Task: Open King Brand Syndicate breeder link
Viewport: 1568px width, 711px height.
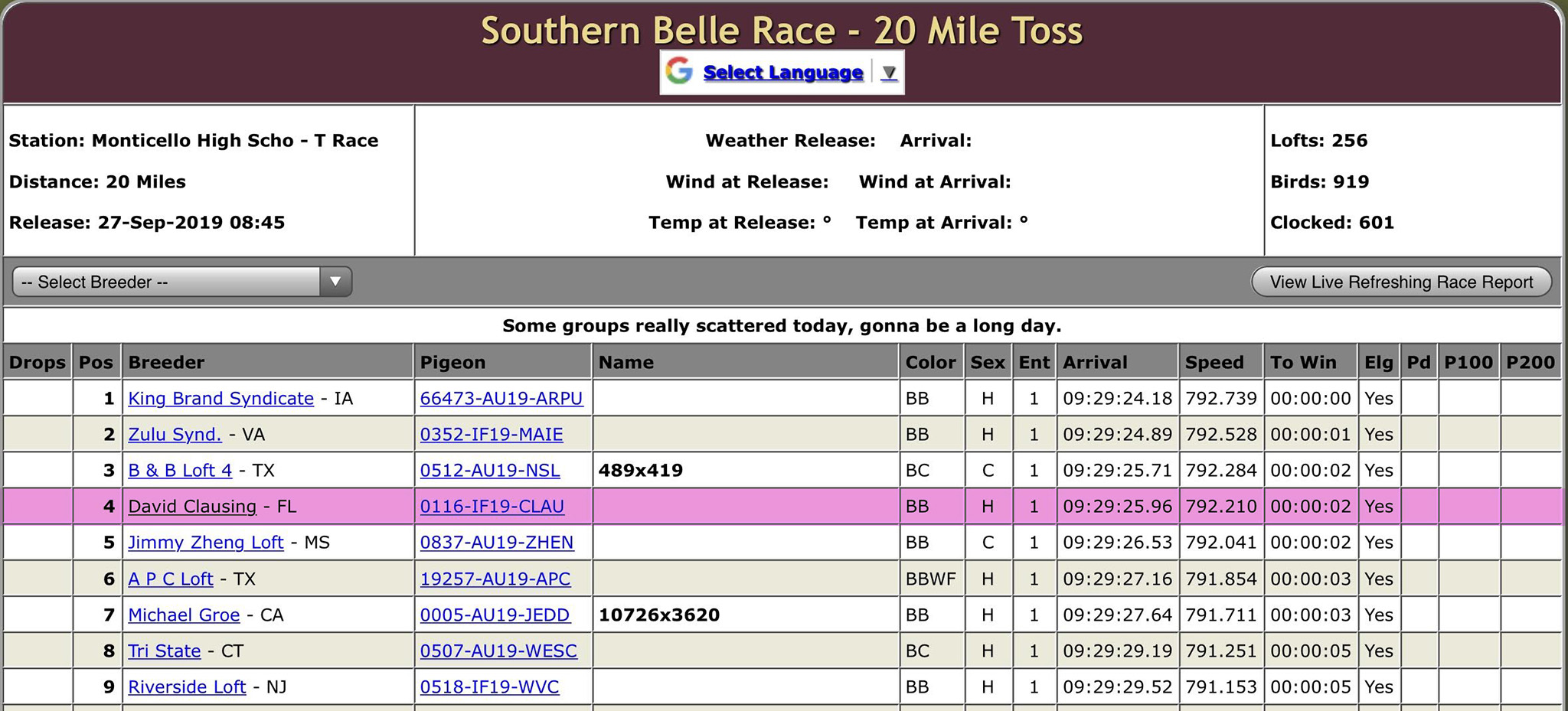Action: [220, 399]
